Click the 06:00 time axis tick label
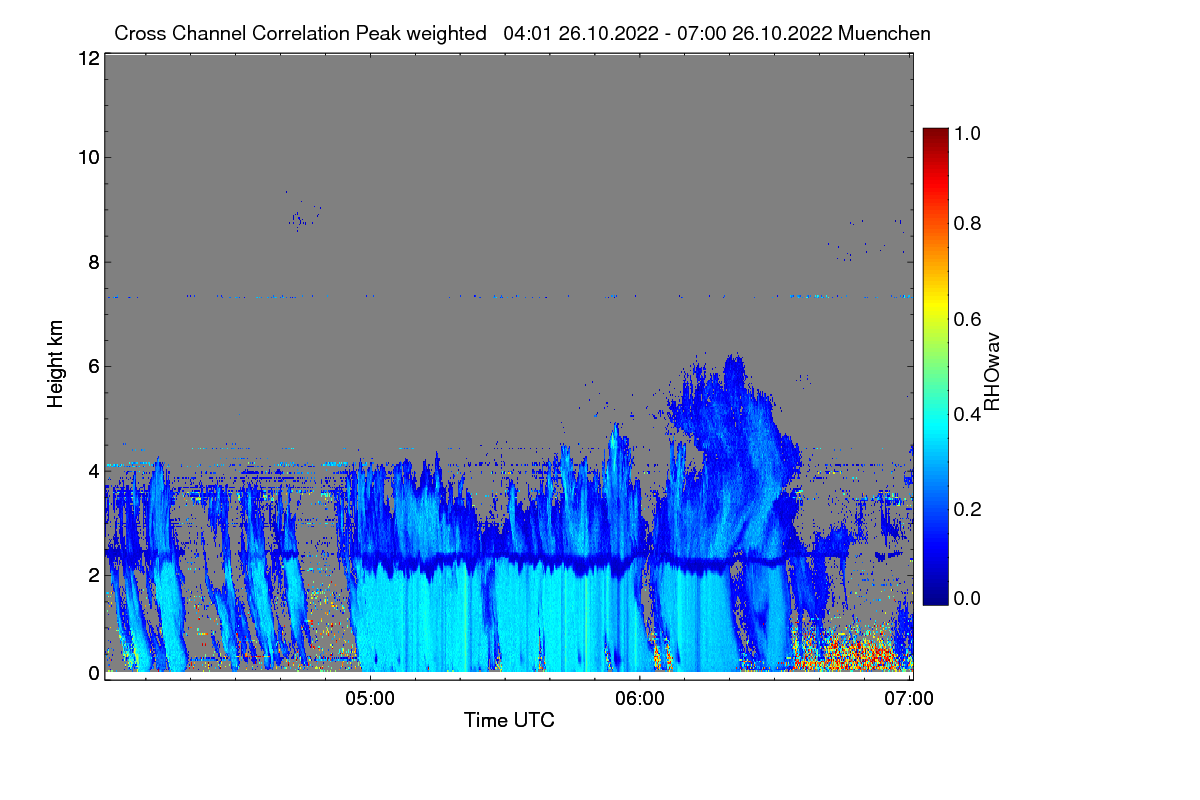The image size is (1200, 800). point(640,699)
